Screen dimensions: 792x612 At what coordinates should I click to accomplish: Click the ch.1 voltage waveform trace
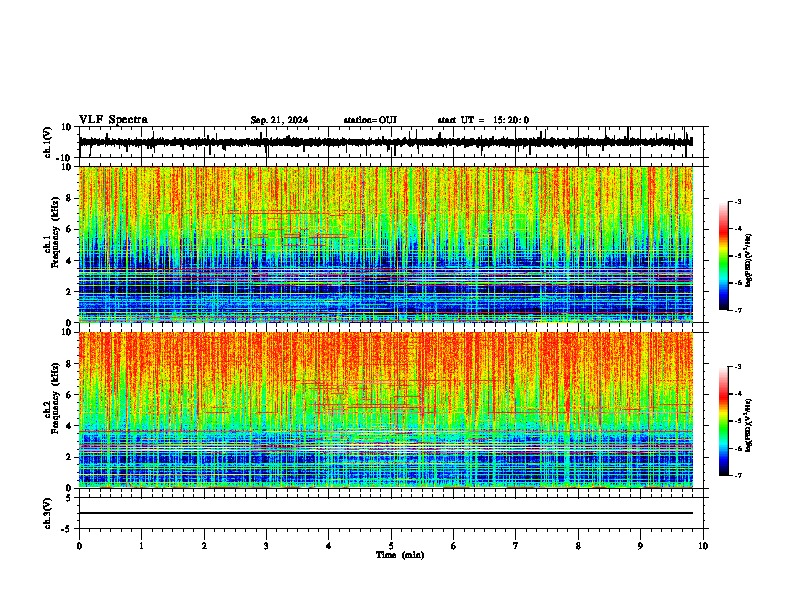[386, 142]
